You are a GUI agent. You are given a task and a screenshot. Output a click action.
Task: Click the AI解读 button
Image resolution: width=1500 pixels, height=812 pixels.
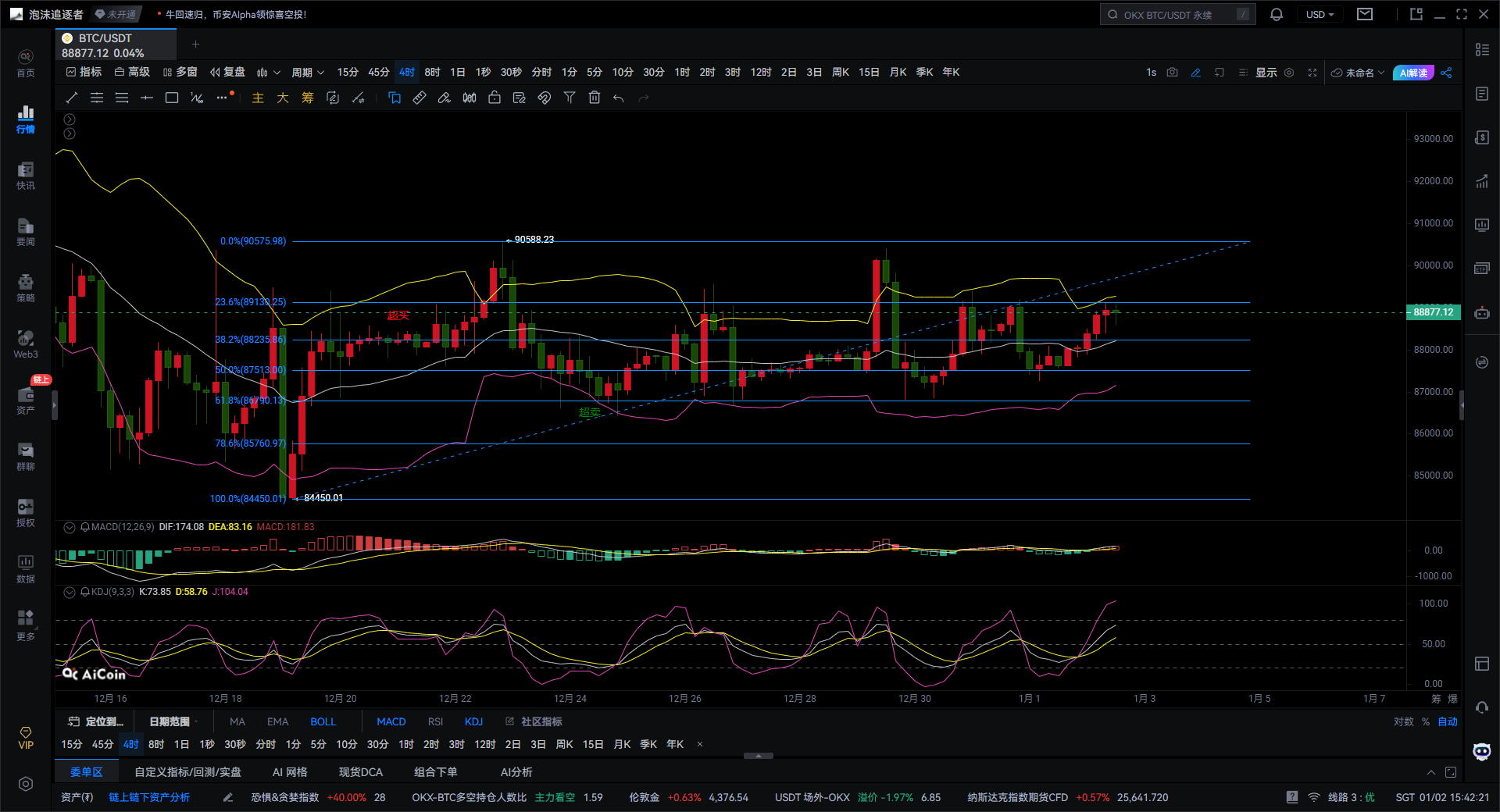coord(1412,73)
